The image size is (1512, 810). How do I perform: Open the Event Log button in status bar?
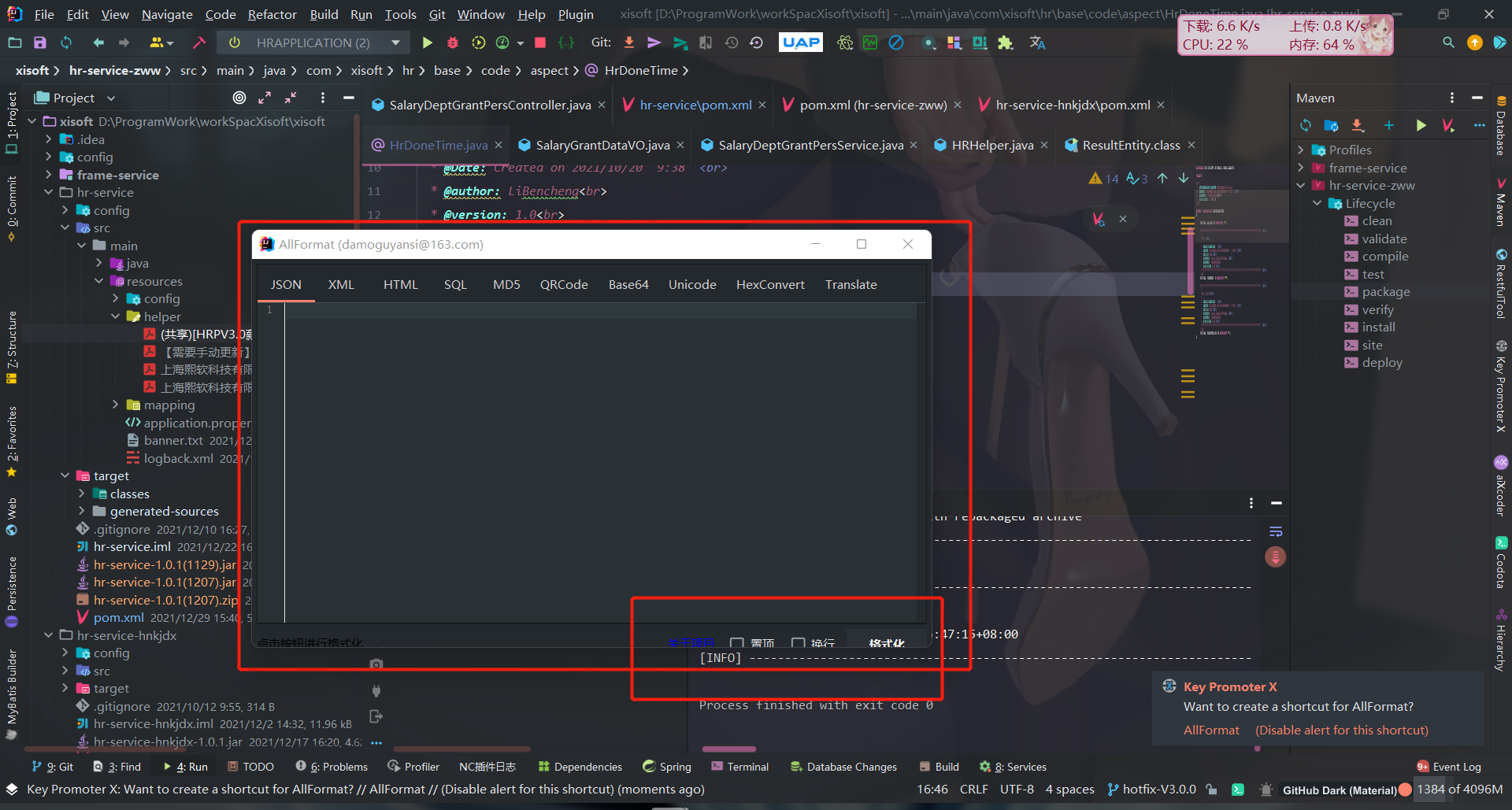tap(1448, 766)
